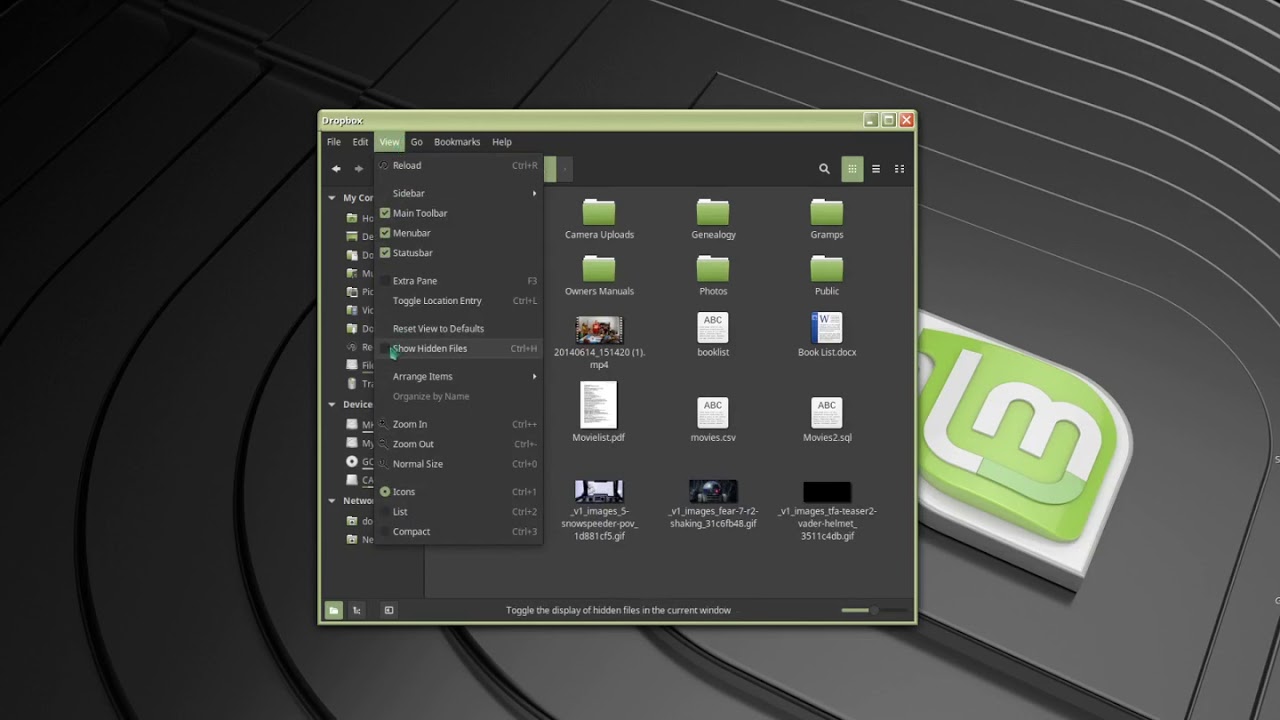This screenshot has height=720, width=1280.
Task: Switch to compact view toolbar button
Action: click(899, 169)
